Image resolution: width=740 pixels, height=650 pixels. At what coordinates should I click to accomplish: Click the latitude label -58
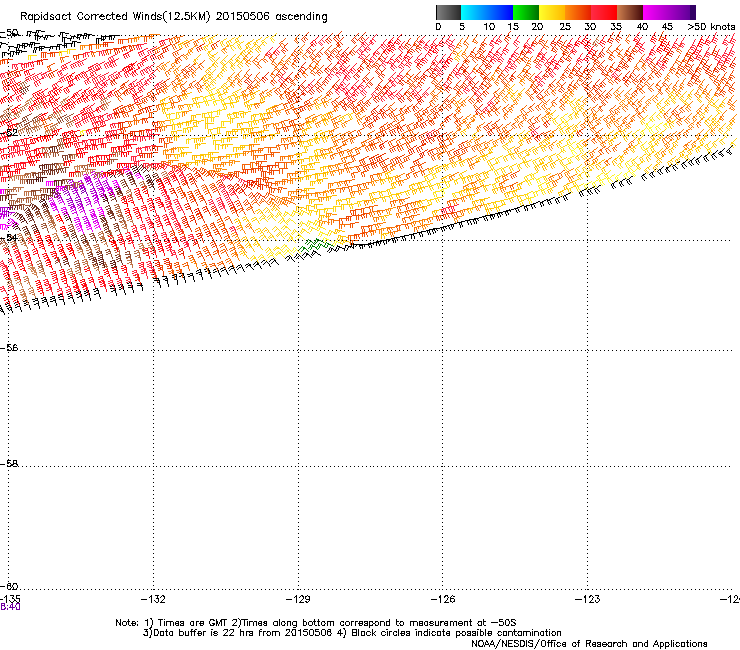tap(9, 464)
